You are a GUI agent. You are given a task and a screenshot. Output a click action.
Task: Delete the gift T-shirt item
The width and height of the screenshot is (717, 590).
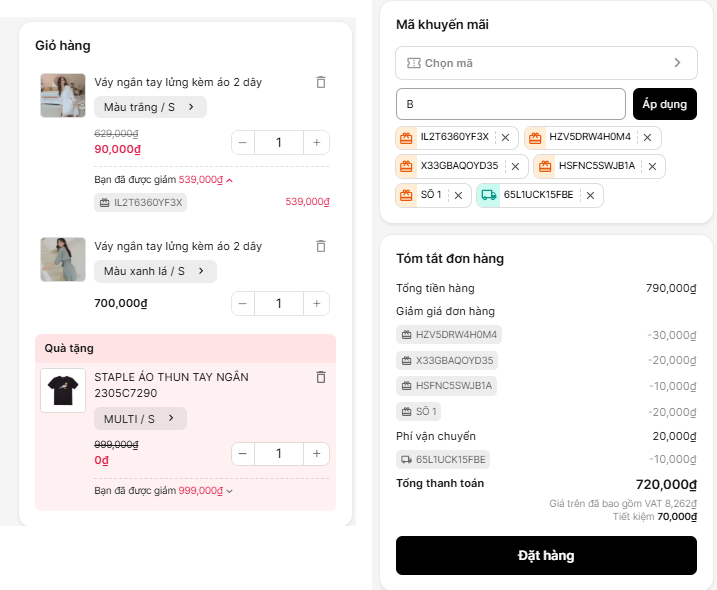(x=321, y=377)
